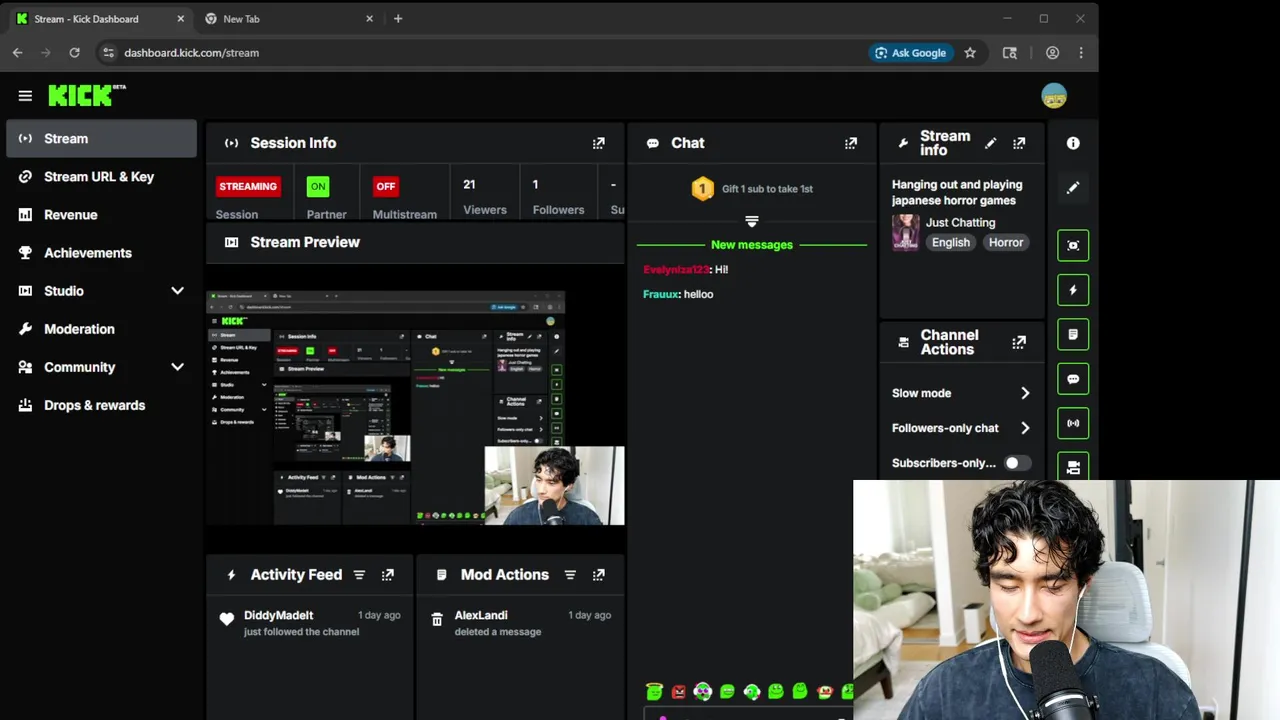Click the heart icon beside DiddyMadeIt
This screenshot has width=1280, height=720.
227,619
